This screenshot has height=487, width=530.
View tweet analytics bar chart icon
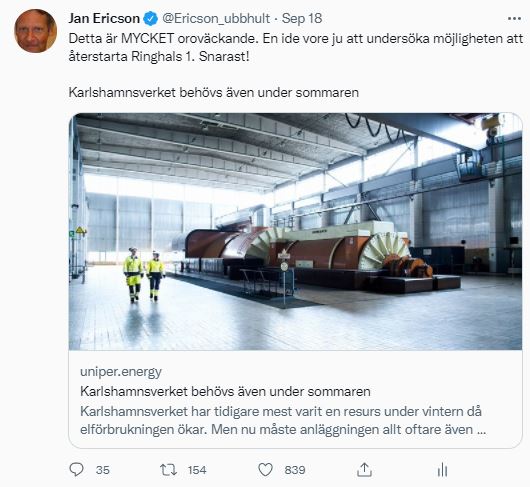[442, 470]
